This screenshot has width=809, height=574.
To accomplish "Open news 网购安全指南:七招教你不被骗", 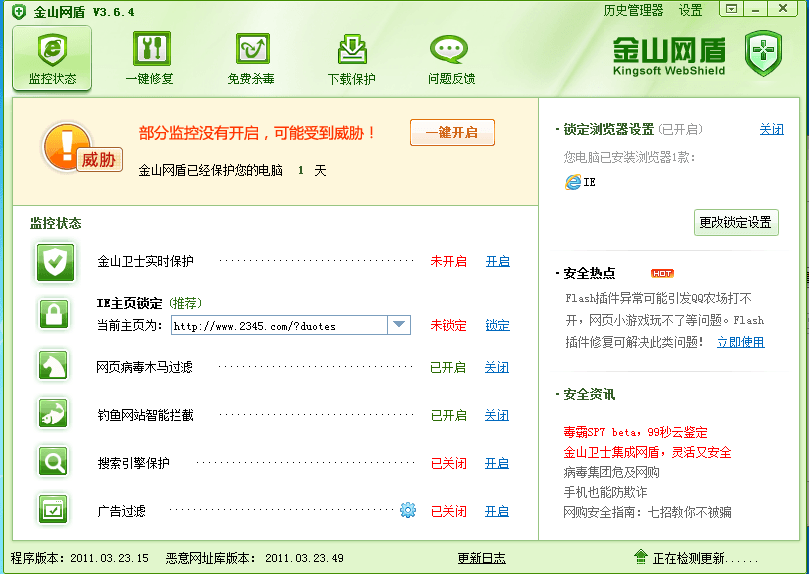I will coord(647,513).
